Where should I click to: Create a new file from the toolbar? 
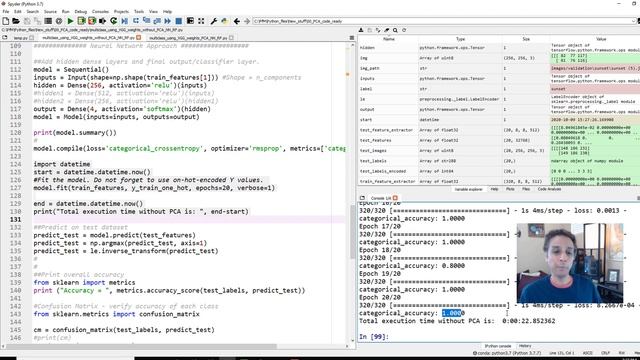pyautogui.click(x=6, y=21)
